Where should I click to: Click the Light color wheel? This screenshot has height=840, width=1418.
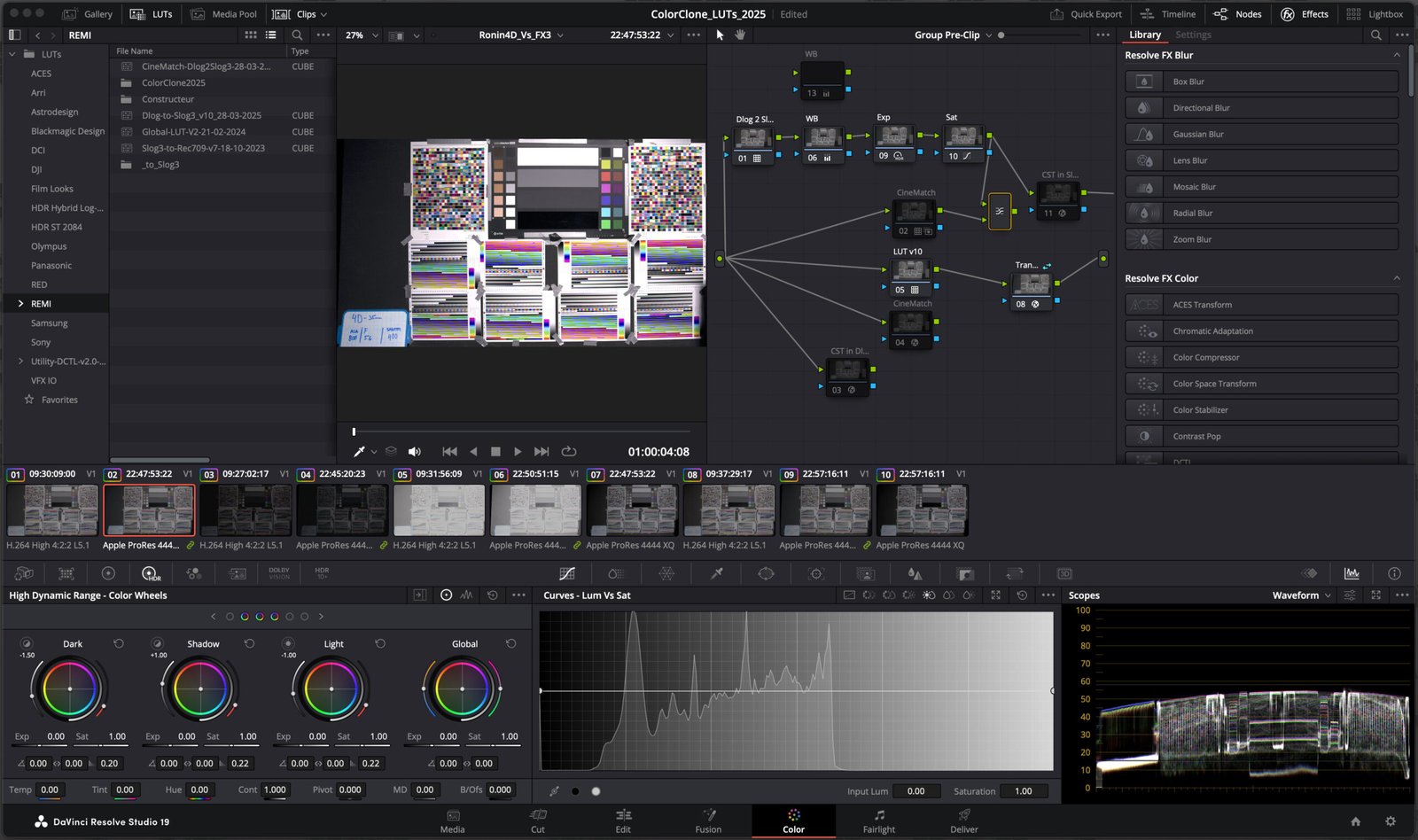(x=331, y=688)
